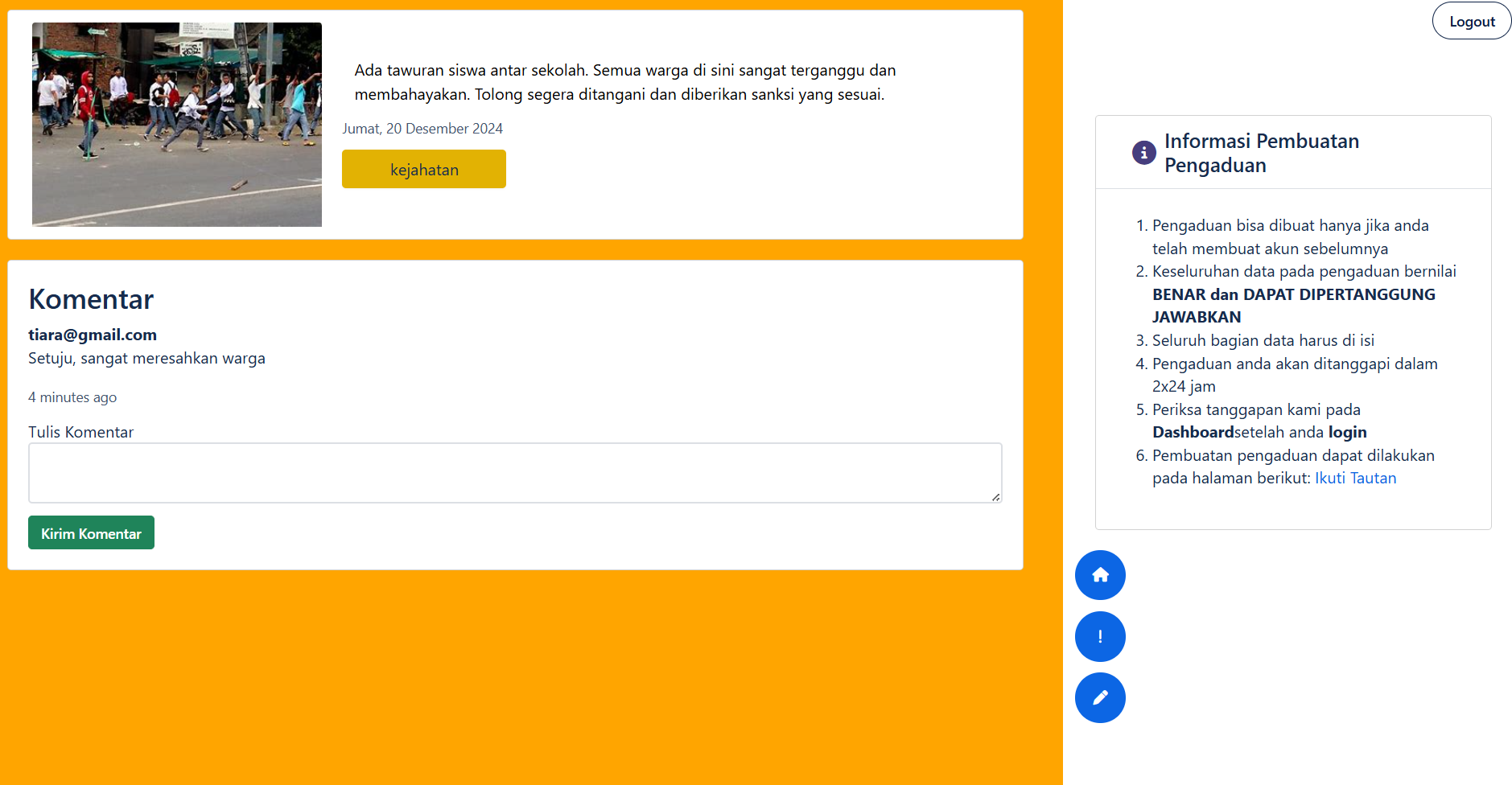The height and width of the screenshot is (785, 1512).
Task: Click the date Jumat, 20 Desember 2024
Action: click(422, 129)
